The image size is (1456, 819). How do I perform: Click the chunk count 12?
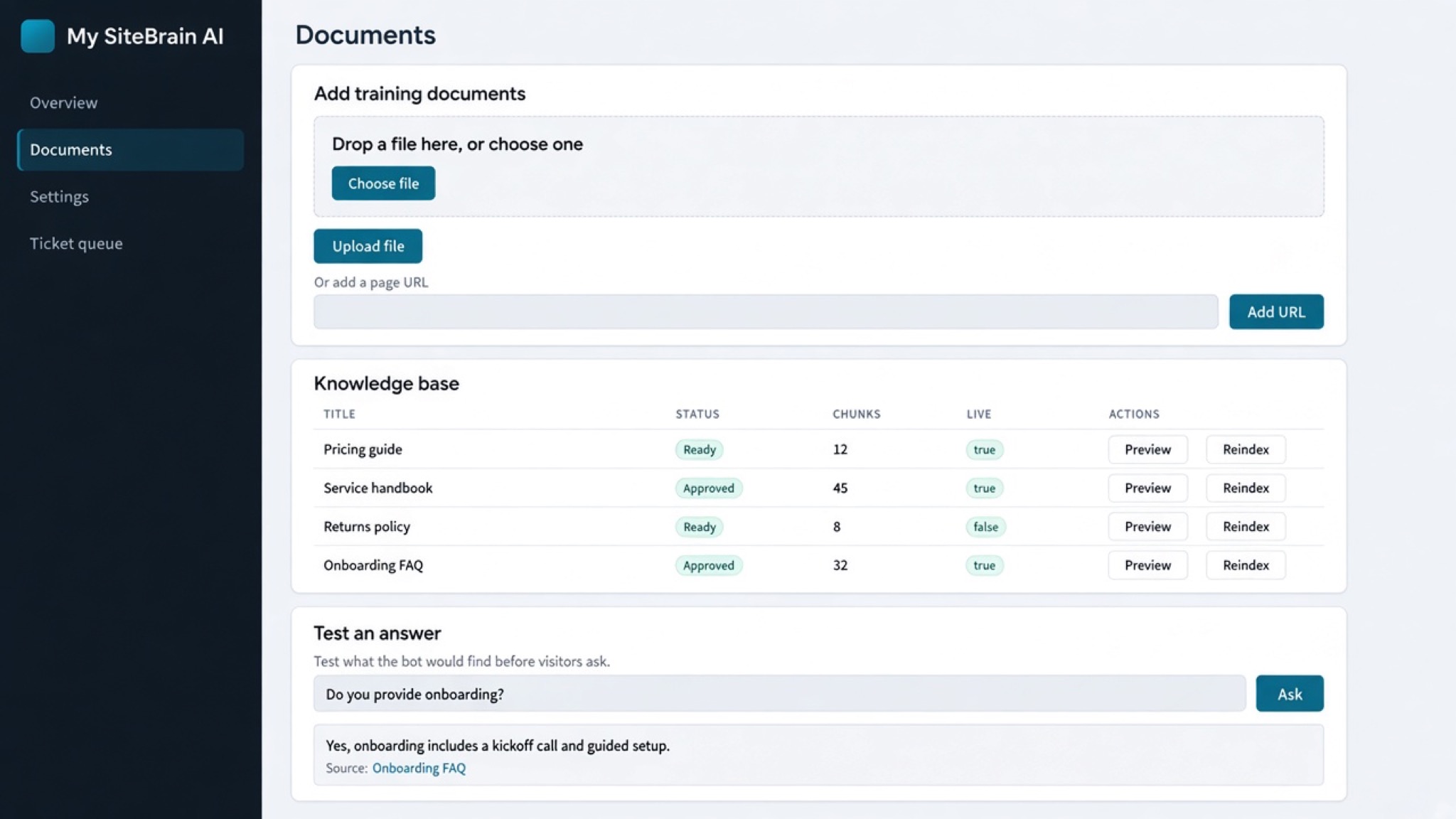pyautogui.click(x=840, y=449)
